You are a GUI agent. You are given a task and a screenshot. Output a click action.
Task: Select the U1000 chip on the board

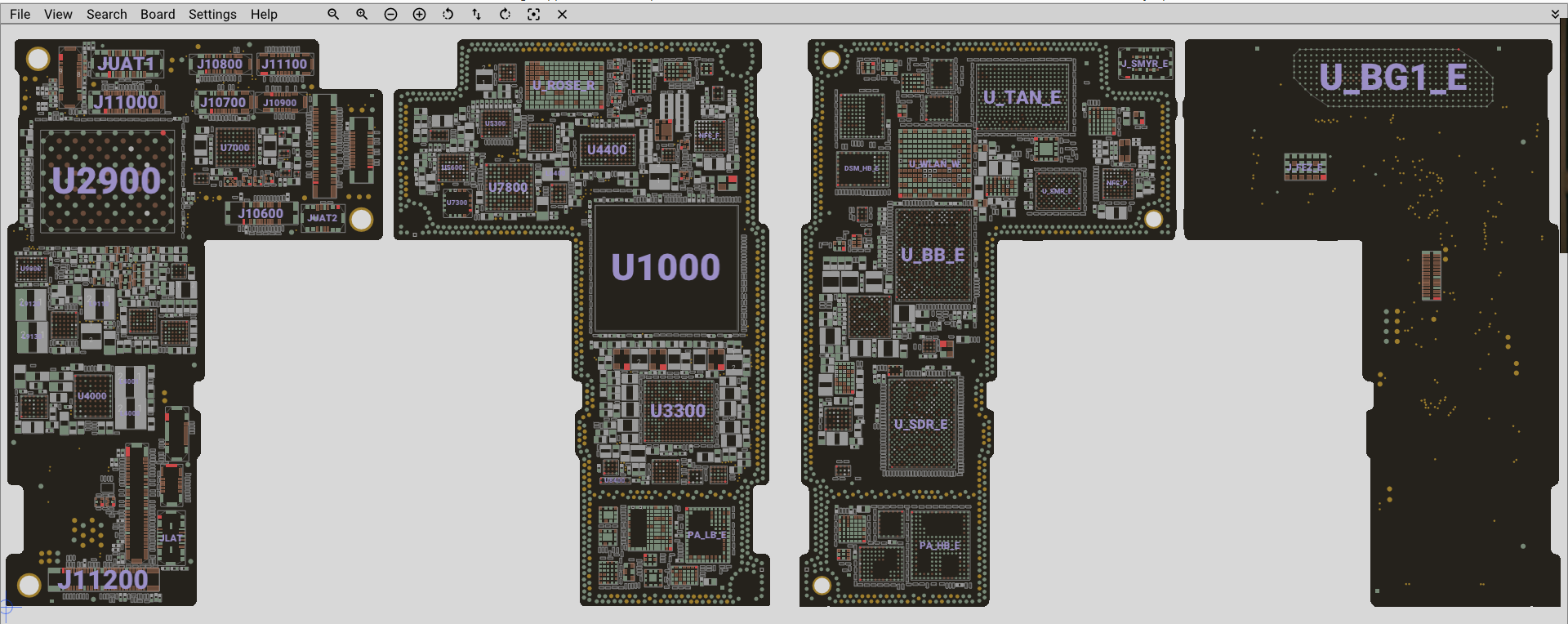[x=666, y=268]
